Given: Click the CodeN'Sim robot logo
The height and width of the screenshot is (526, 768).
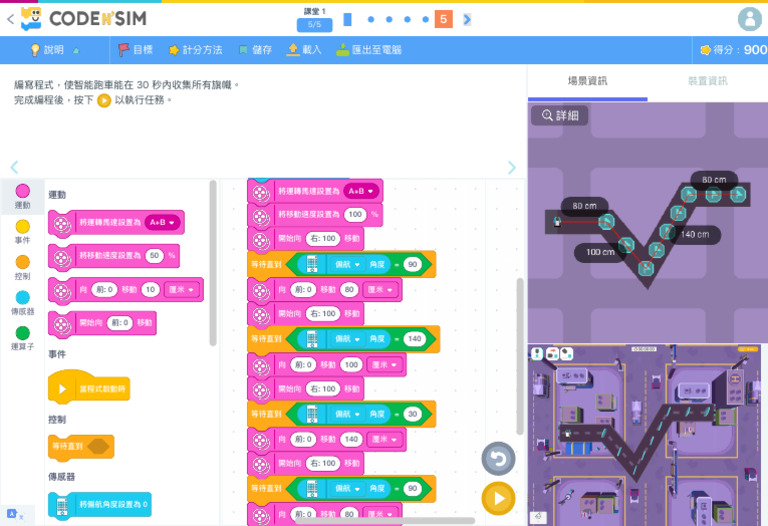Looking at the screenshot, I should (31, 19).
